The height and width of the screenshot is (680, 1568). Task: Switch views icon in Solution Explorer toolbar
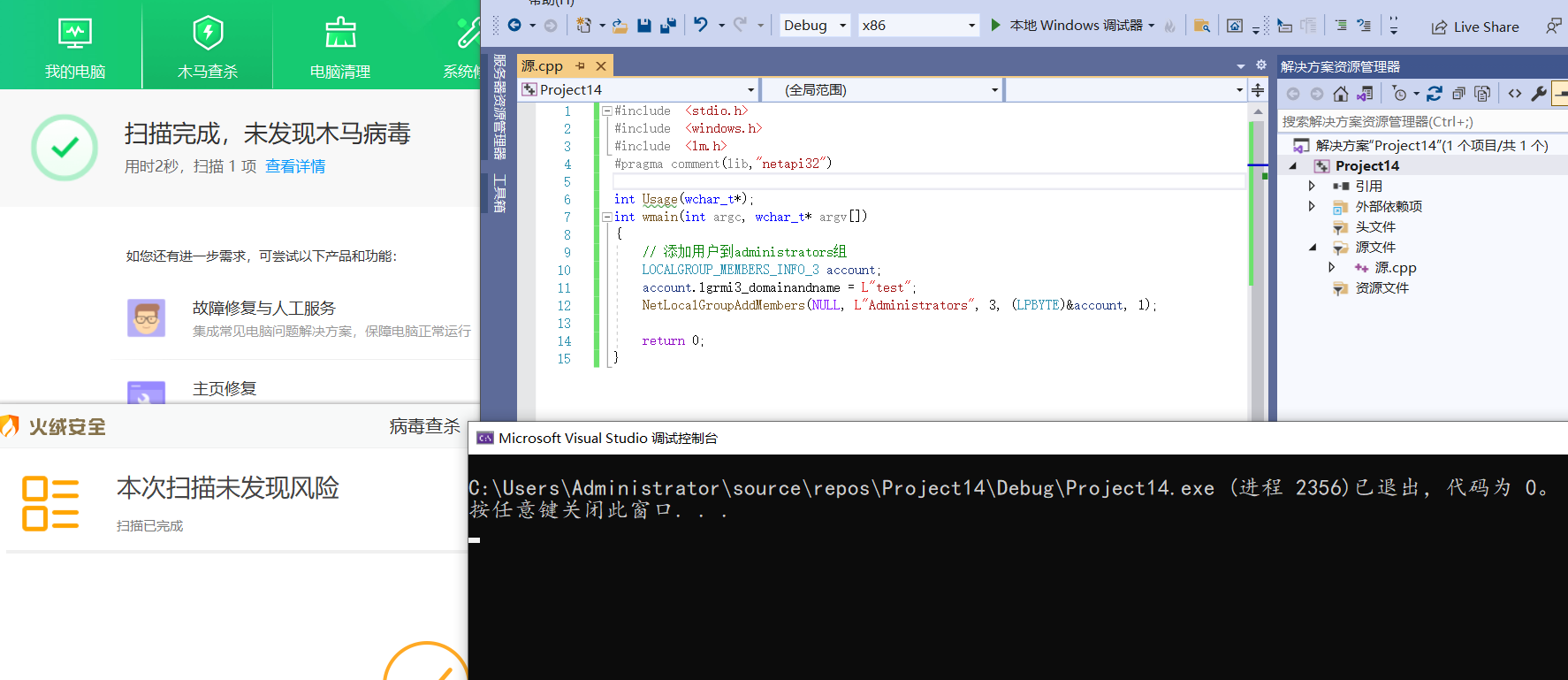[x=1365, y=94]
